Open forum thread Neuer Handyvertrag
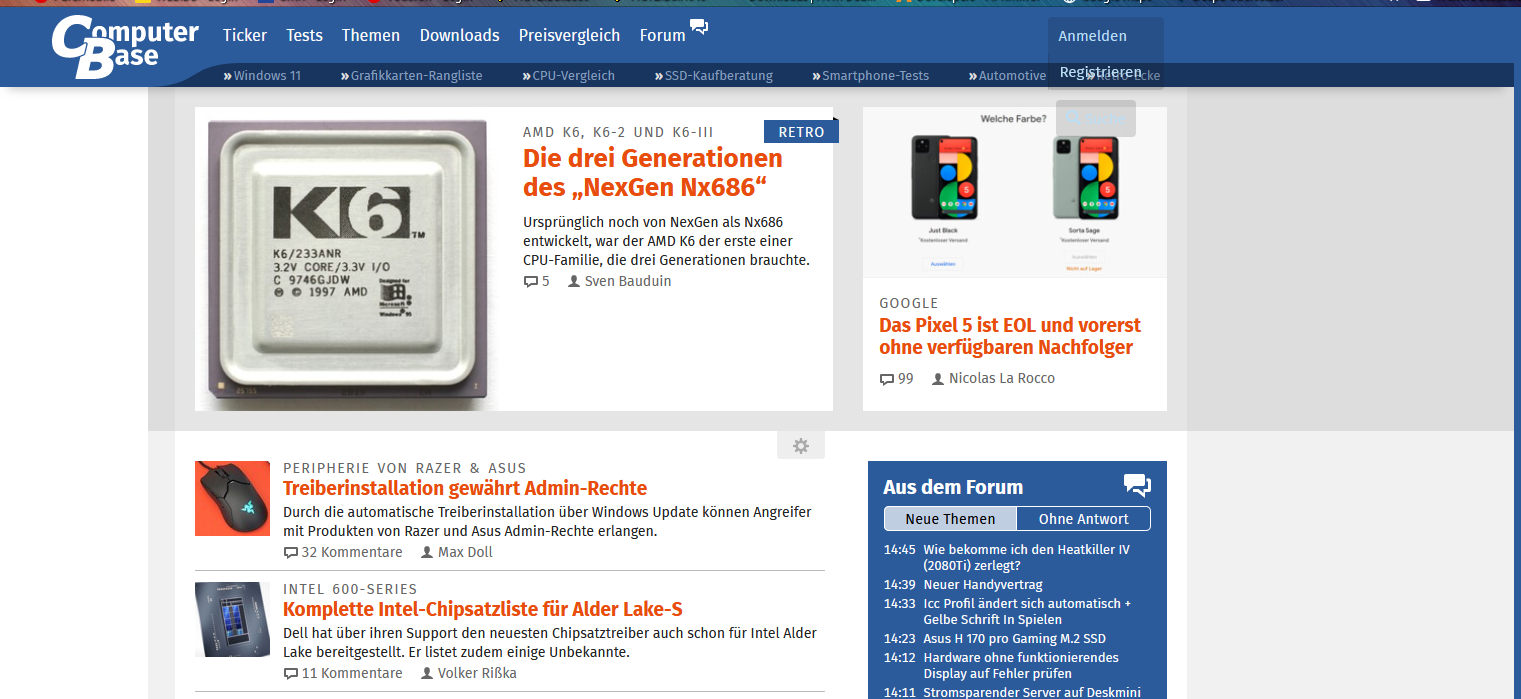The width and height of the screenshot is (1521, 699). [983, 585]
